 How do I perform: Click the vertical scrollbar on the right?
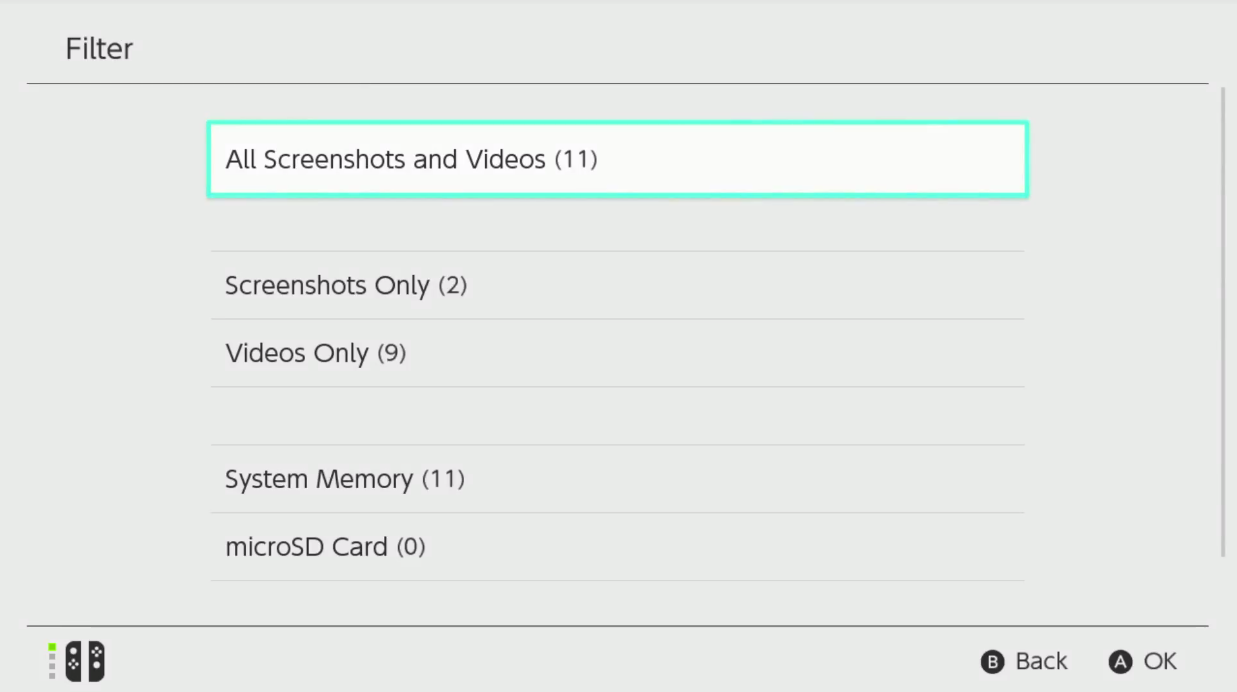point(1223,322)
